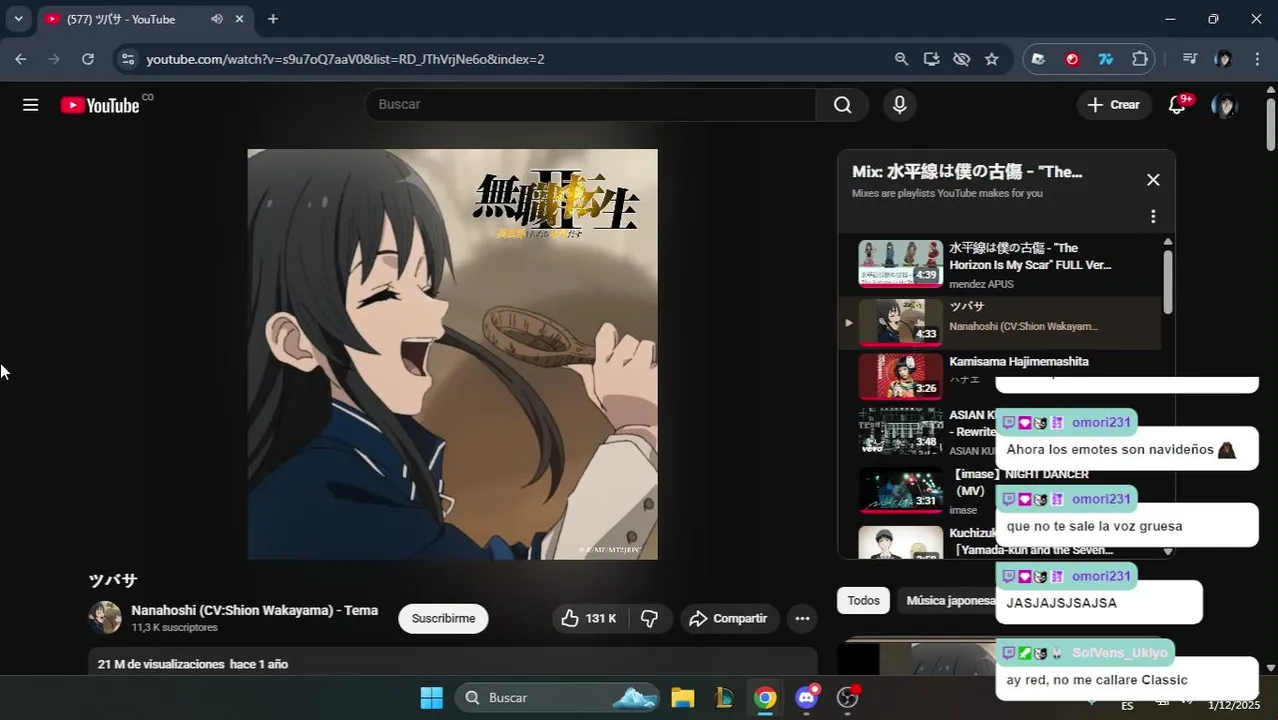
Task: View site information in the address bar
Action: [x=127, y=59]
